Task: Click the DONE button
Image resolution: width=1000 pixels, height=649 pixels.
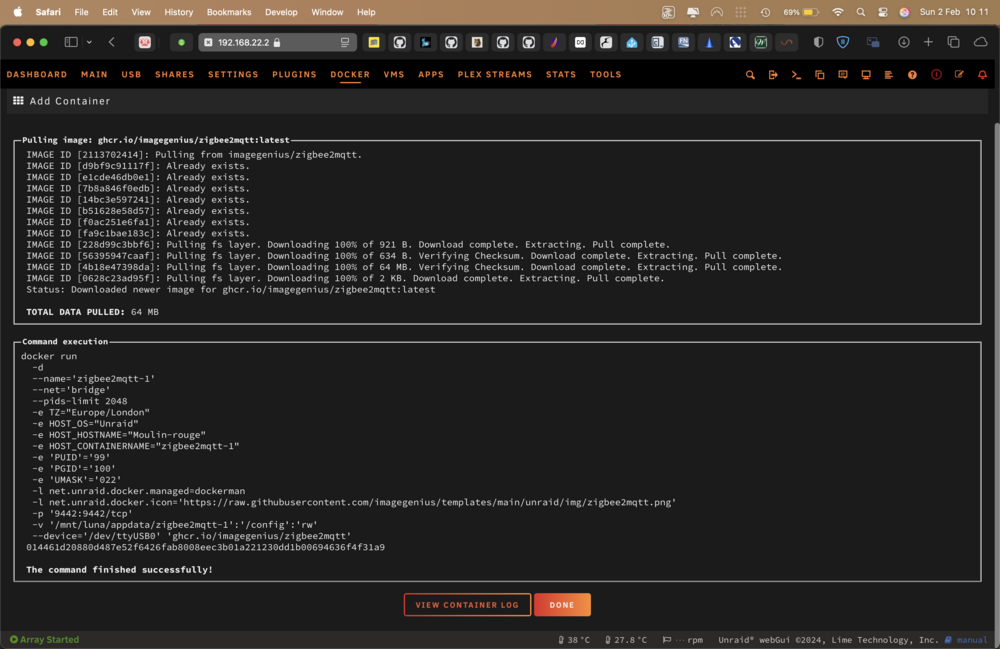Action: [x=562, y=605]
